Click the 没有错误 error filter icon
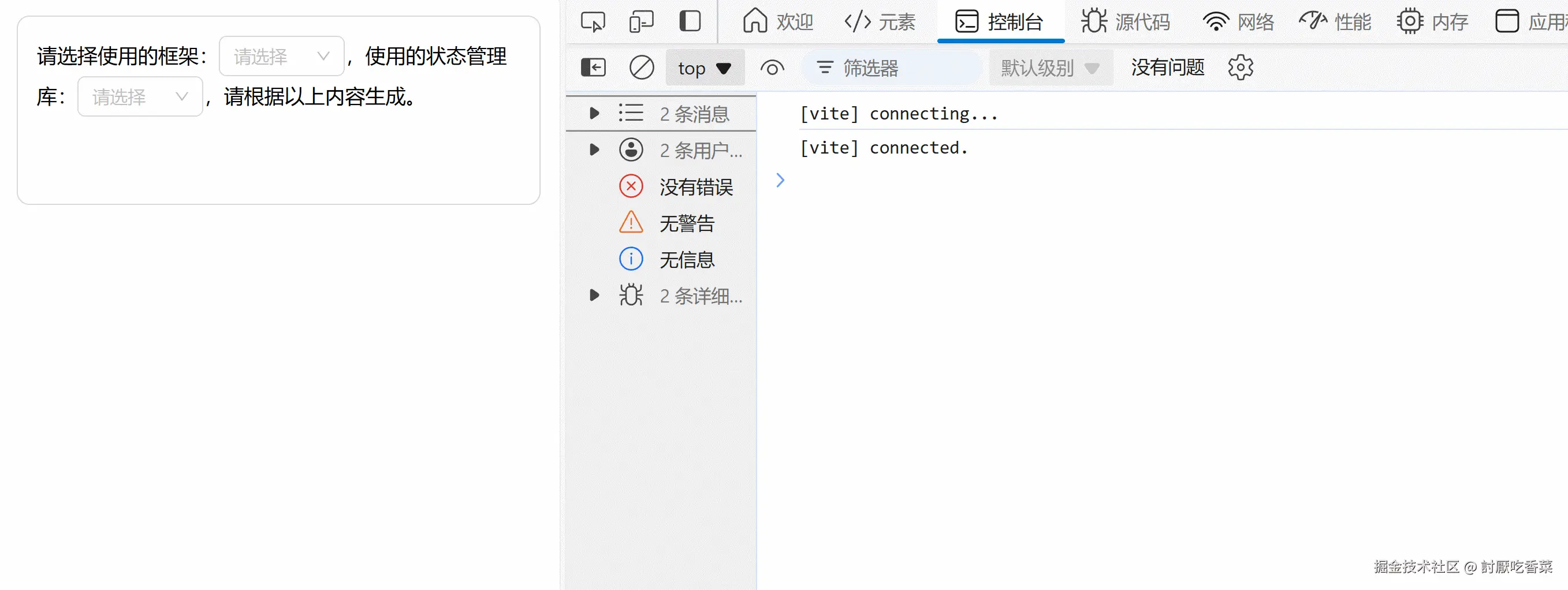 [631, 186]
